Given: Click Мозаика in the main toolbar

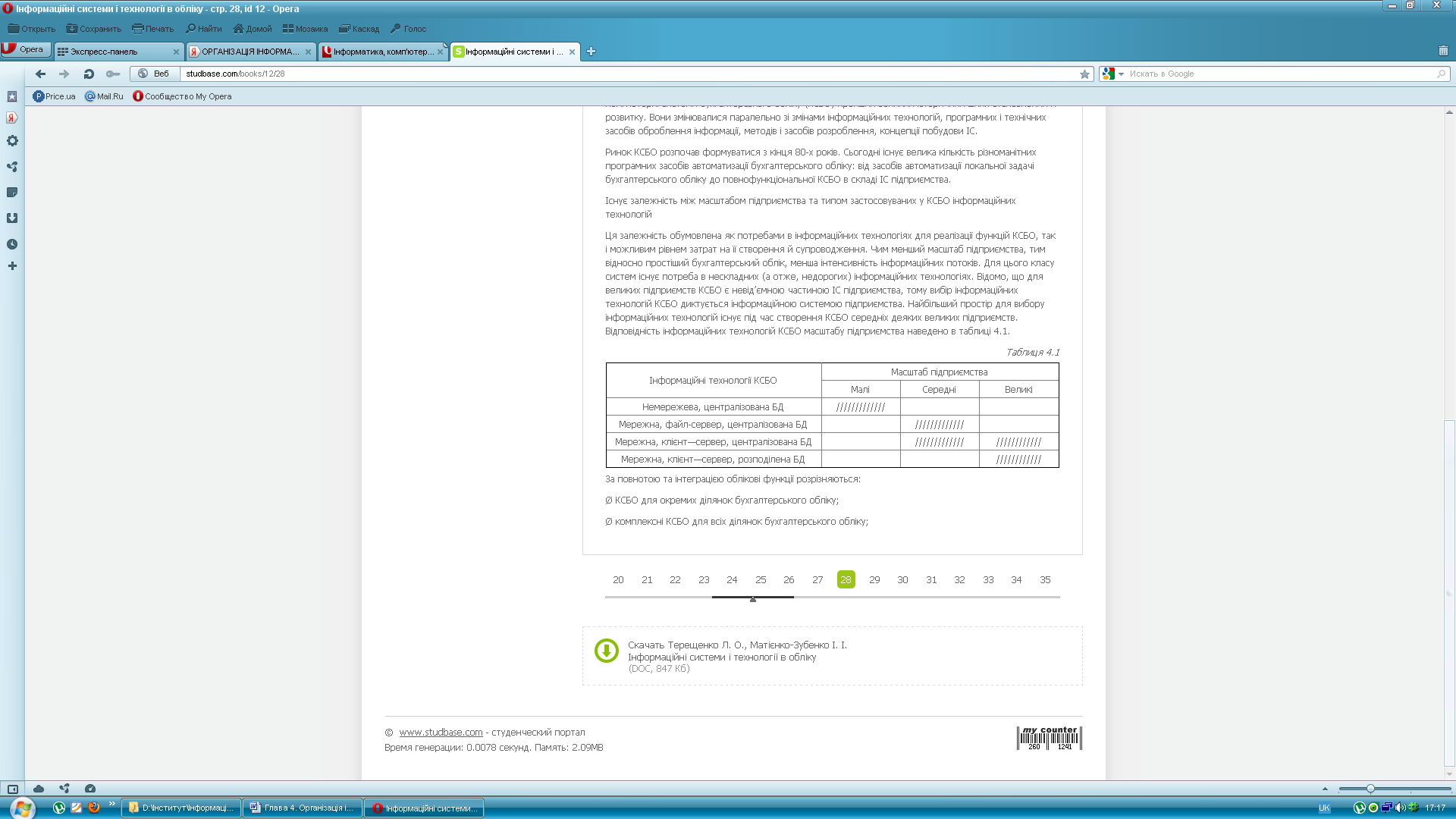Looking at the screenshot, I should point(305,29).
